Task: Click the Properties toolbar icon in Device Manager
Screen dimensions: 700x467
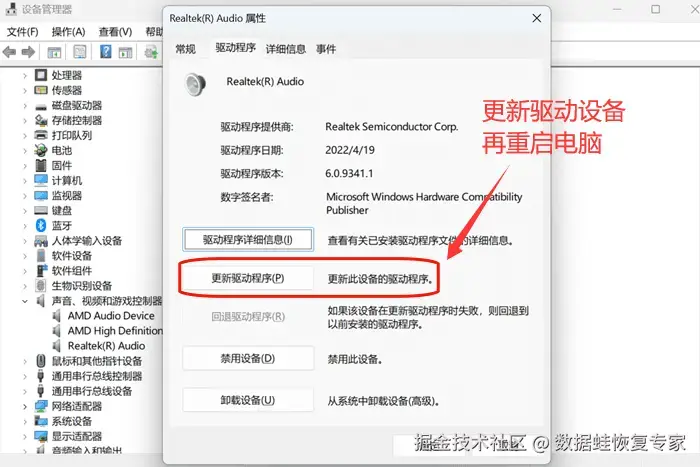Action: [x=80, y=52]
